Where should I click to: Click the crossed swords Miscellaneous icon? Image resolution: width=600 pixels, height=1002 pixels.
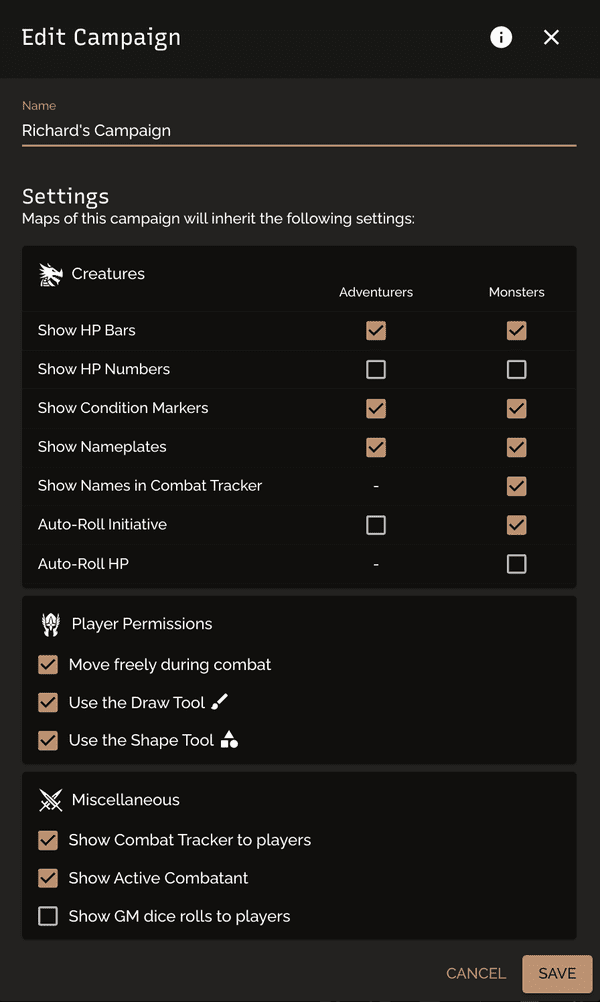(50, 800)
